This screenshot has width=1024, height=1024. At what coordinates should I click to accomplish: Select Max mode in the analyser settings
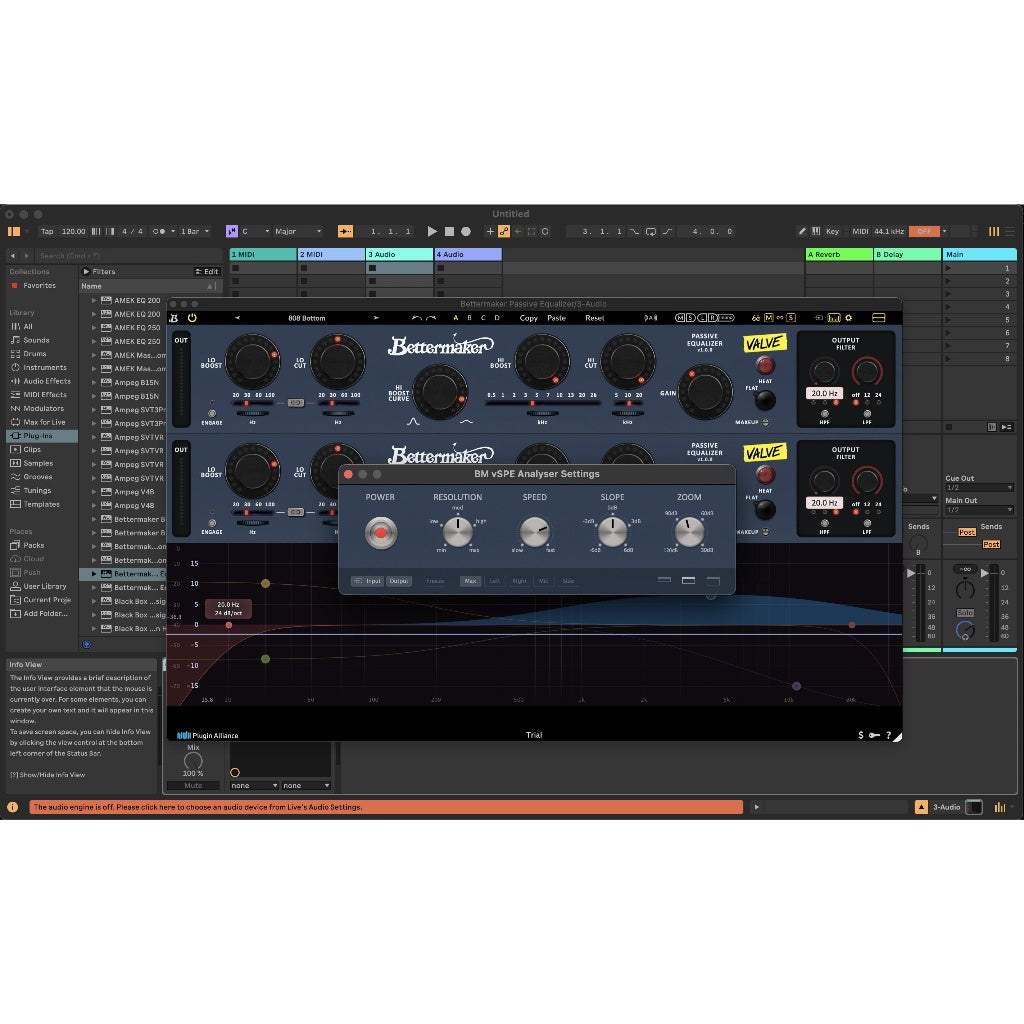click(470, 580)
